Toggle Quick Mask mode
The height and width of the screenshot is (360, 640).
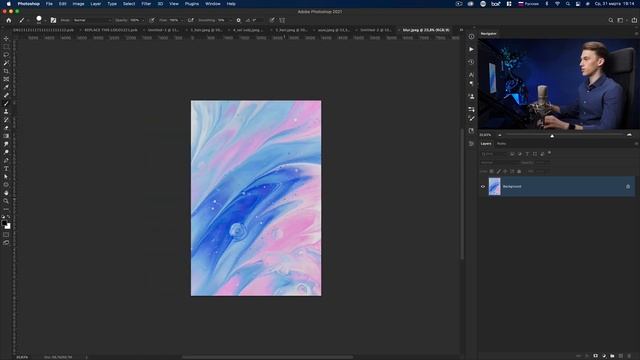[6, 235]
